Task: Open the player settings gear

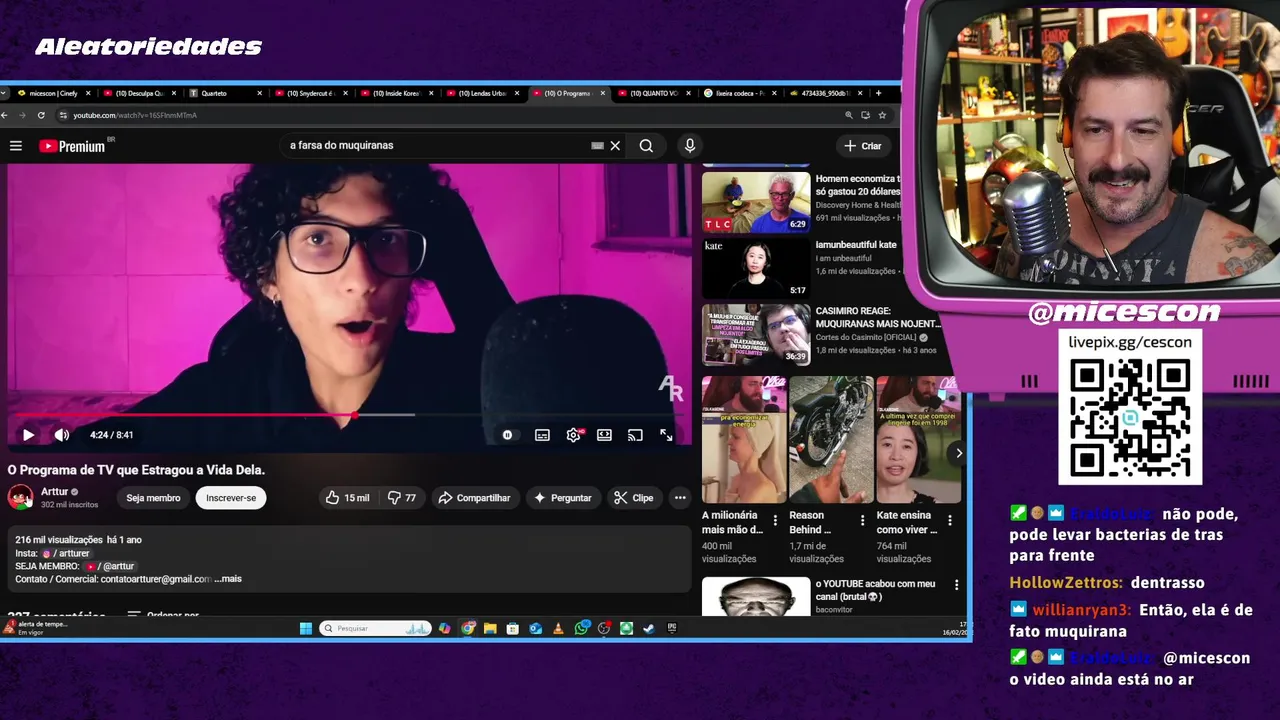Action: (x=573, y=435)
